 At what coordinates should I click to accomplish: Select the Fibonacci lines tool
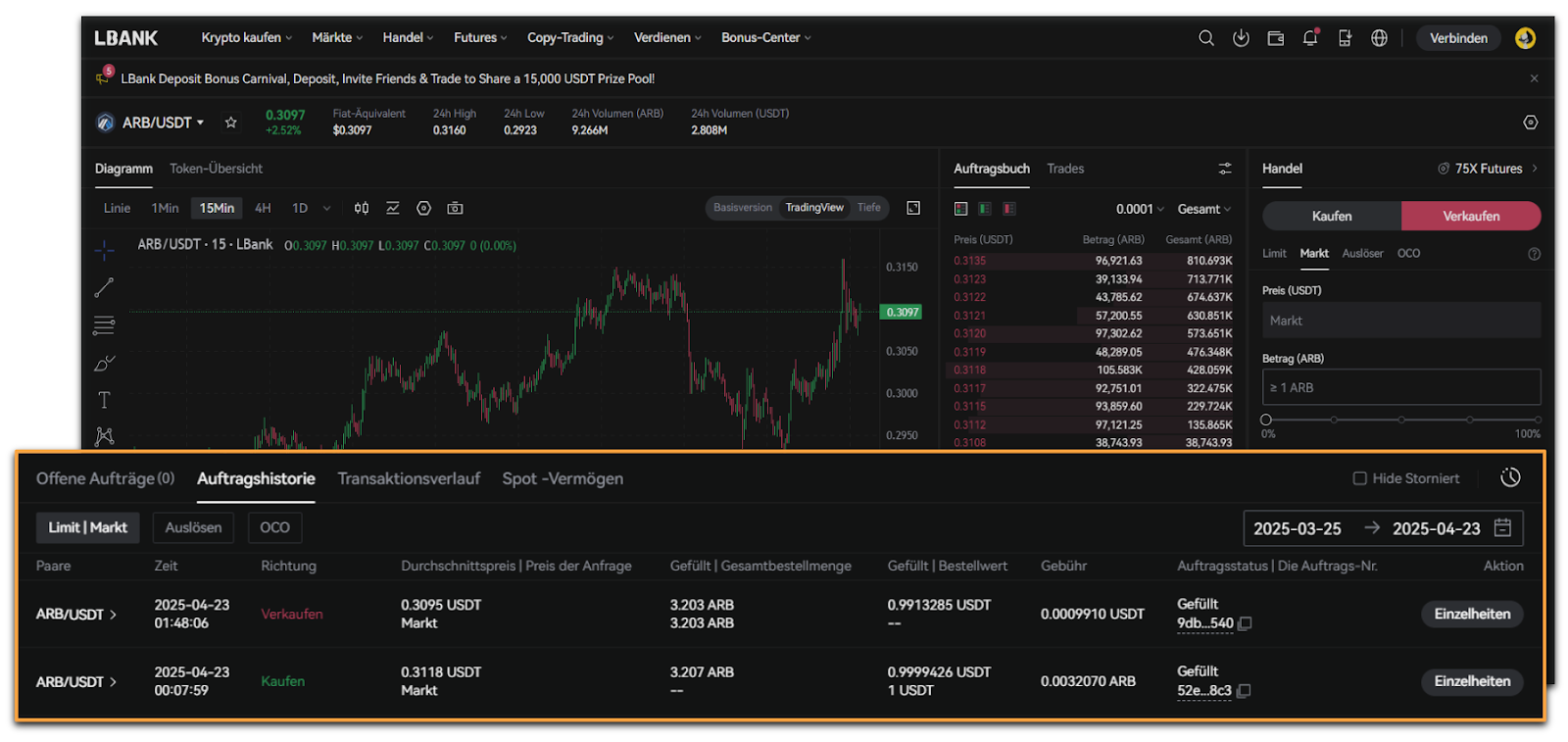(104, 324)
